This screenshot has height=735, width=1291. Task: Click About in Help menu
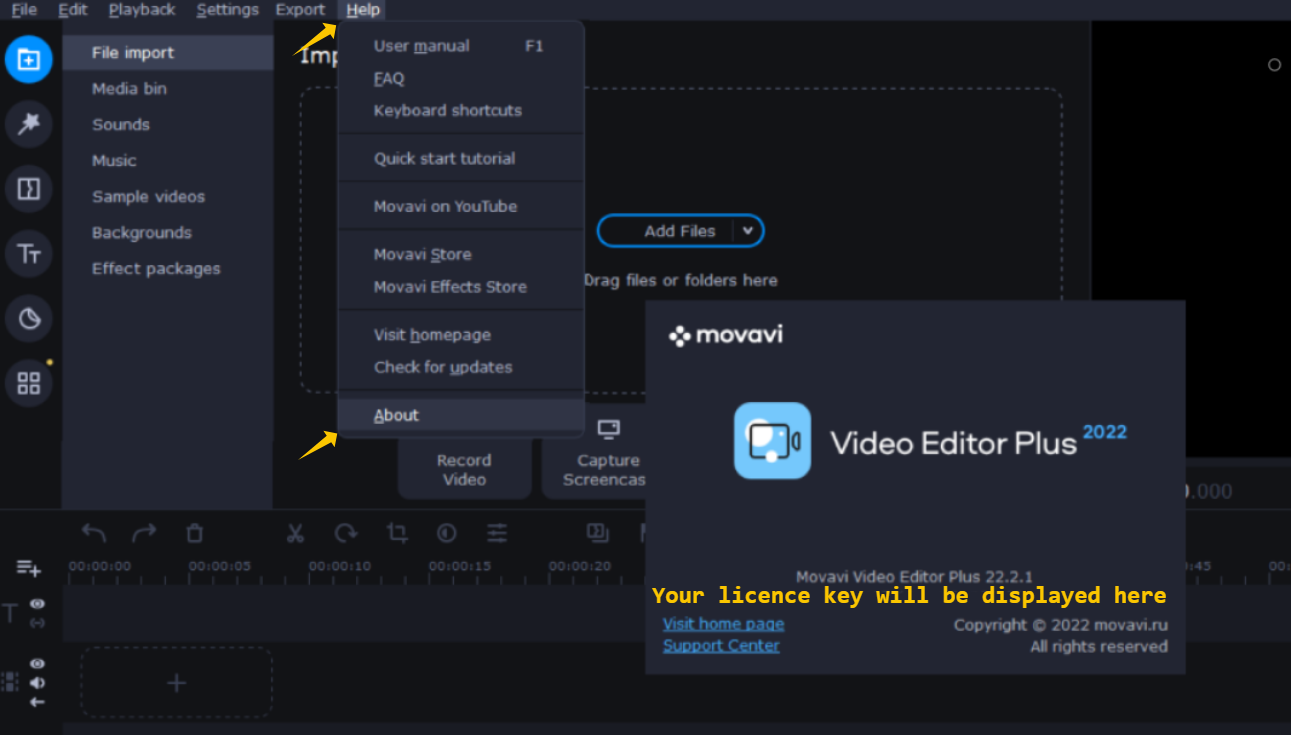[x=461, y=415]
